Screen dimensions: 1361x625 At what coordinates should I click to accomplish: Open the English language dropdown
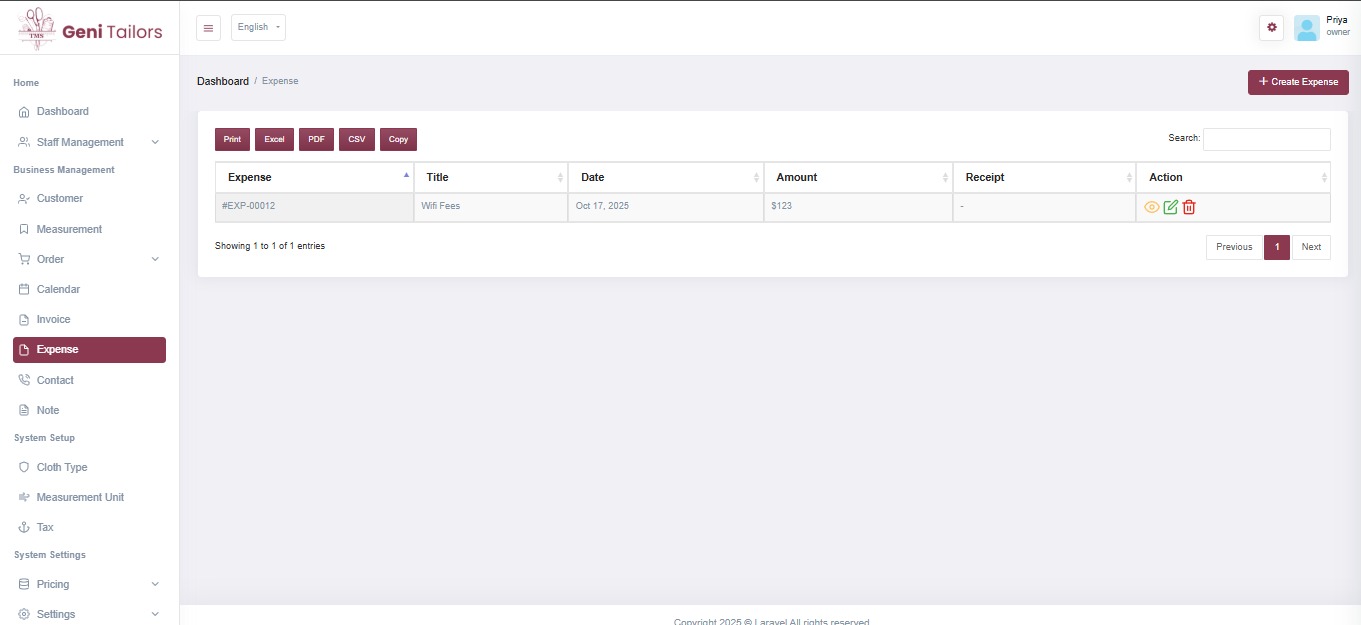(258, 28)
